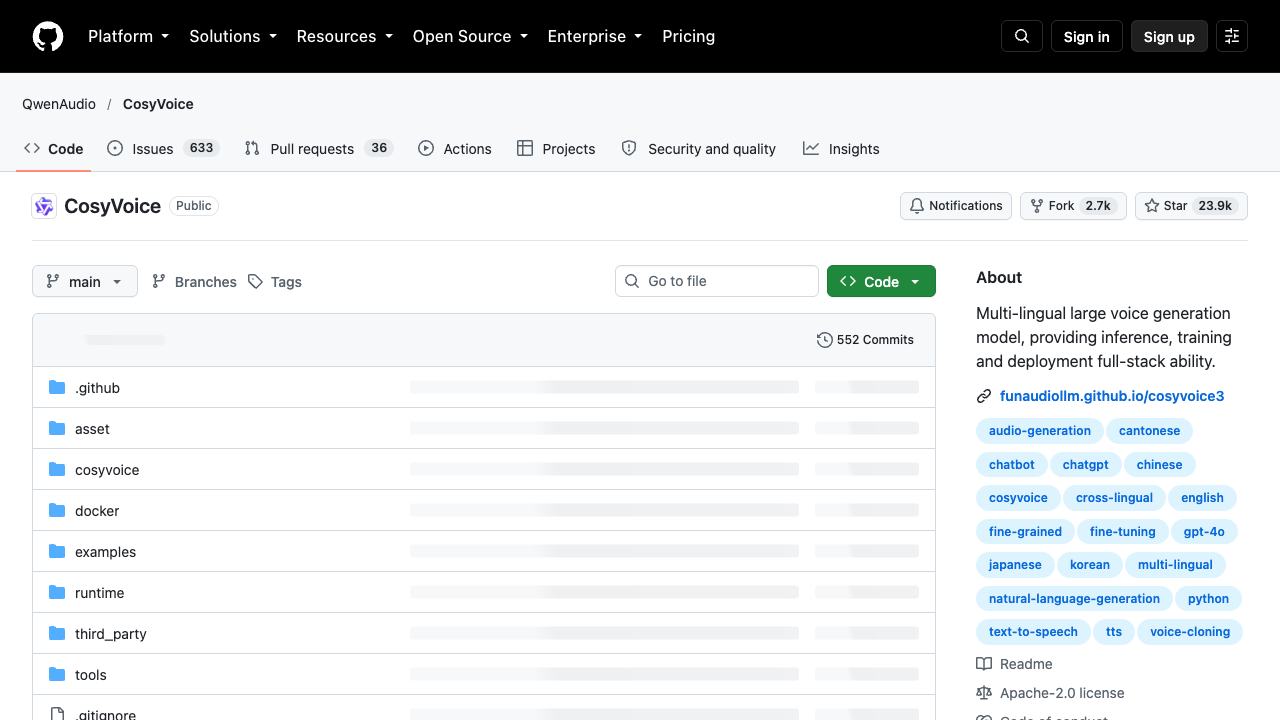Click the link icon beside the website URL

point(984,396)
